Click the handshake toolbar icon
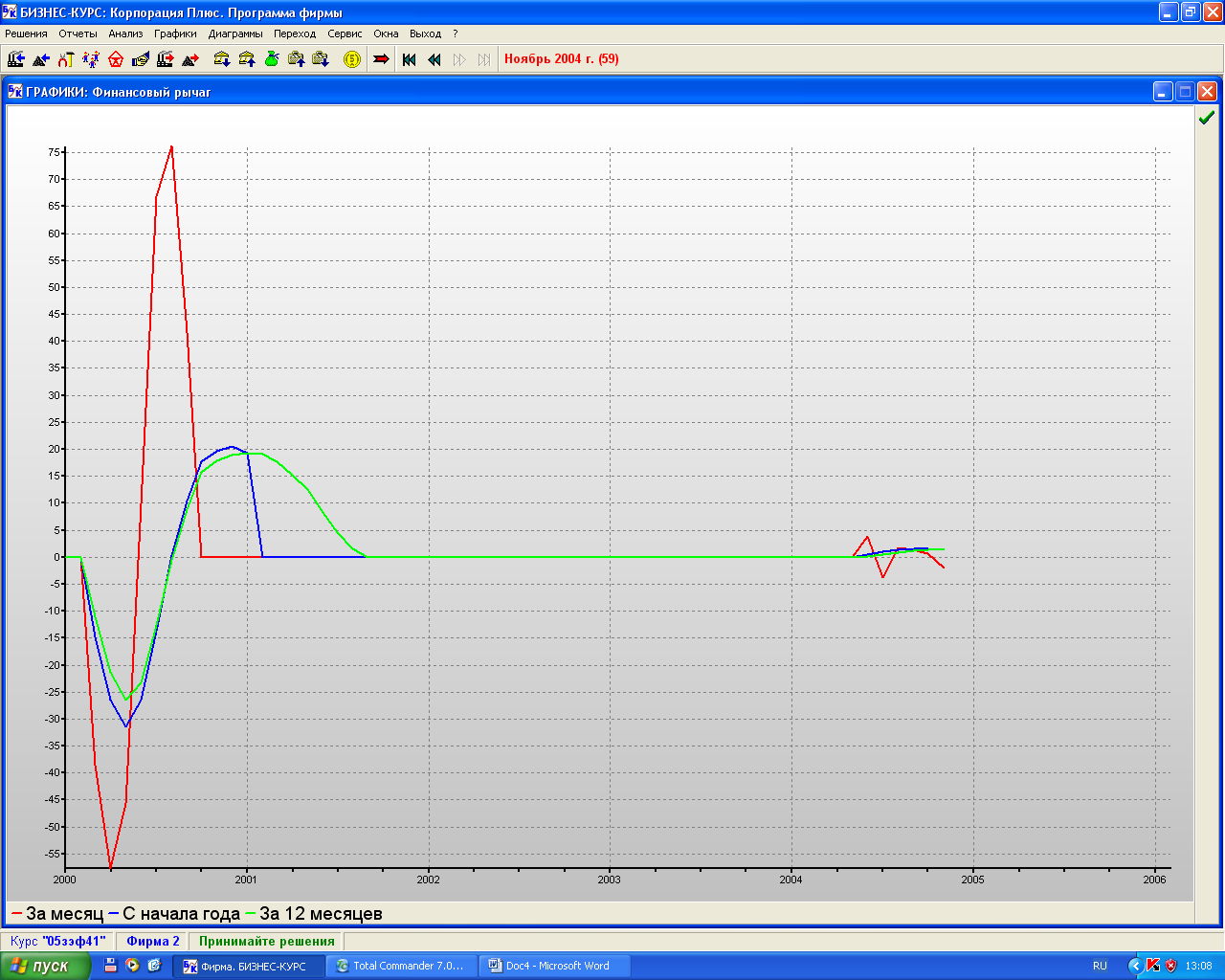 [140, 59]
